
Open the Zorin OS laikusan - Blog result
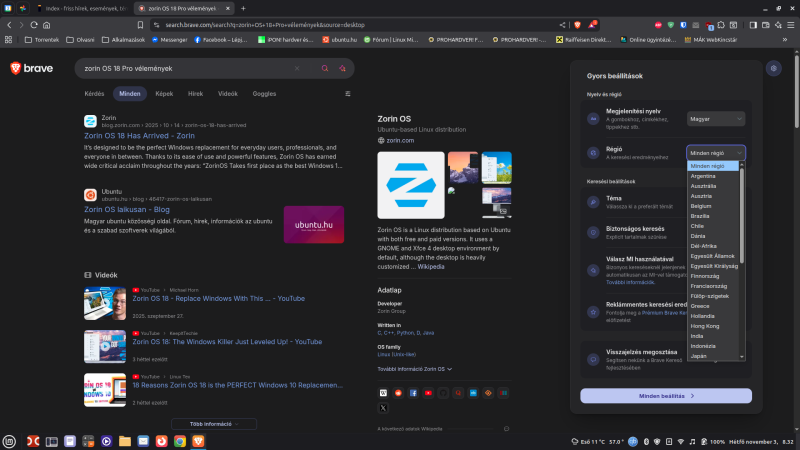click(127, 210)
